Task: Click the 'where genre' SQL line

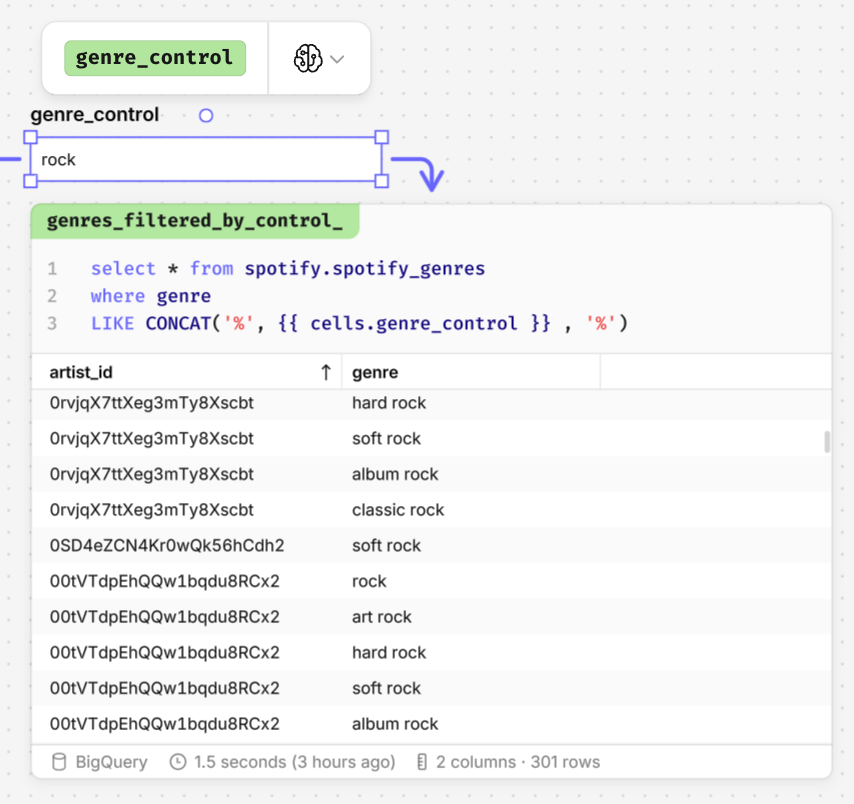Action: (x=151, y=296)
